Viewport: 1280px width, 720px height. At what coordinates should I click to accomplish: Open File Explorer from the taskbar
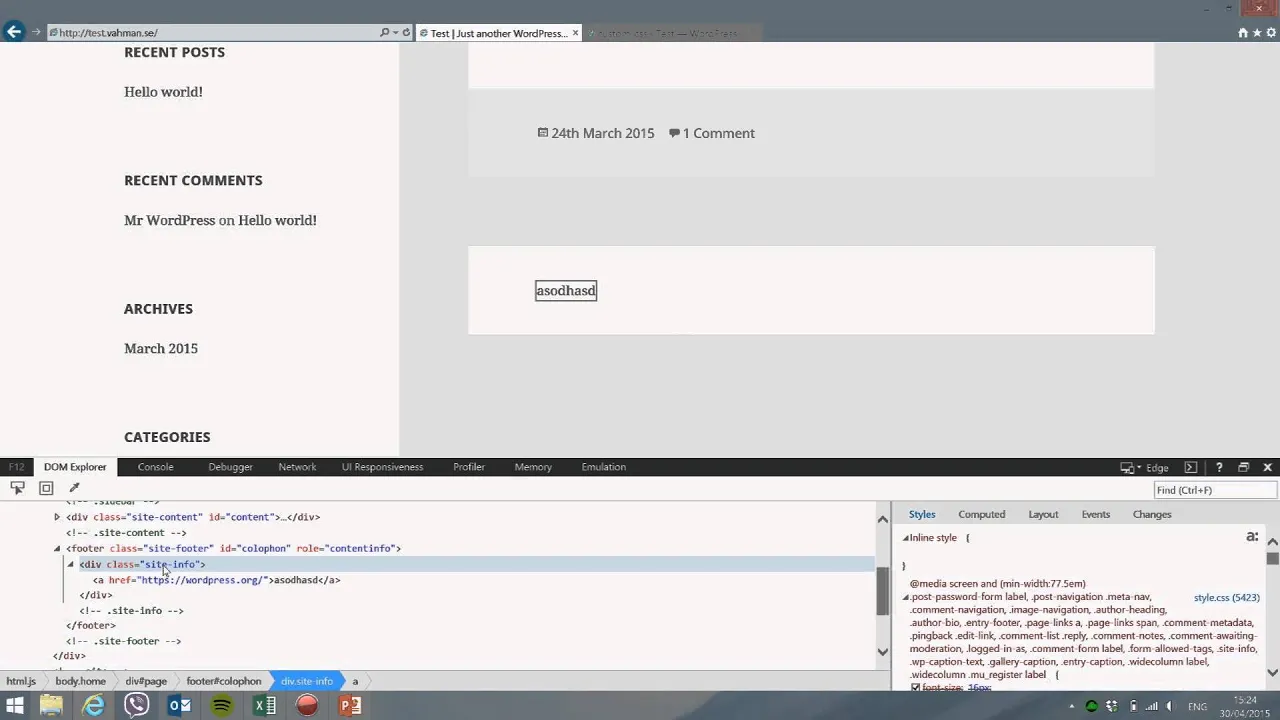51,705
